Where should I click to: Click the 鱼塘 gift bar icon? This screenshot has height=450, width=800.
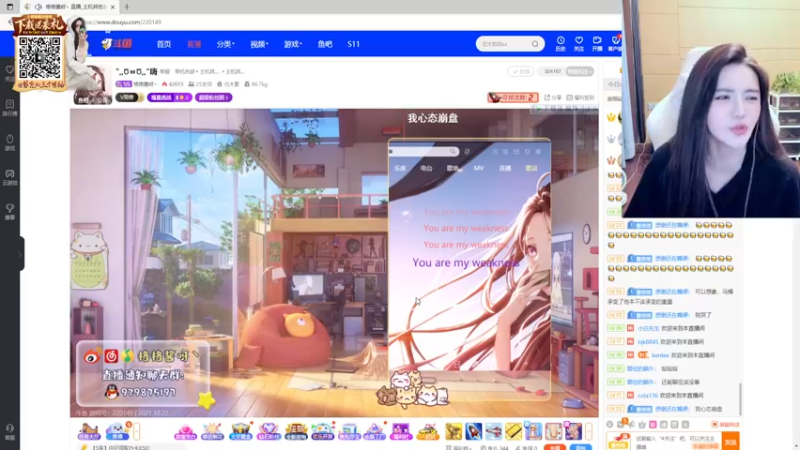(117, 432)
